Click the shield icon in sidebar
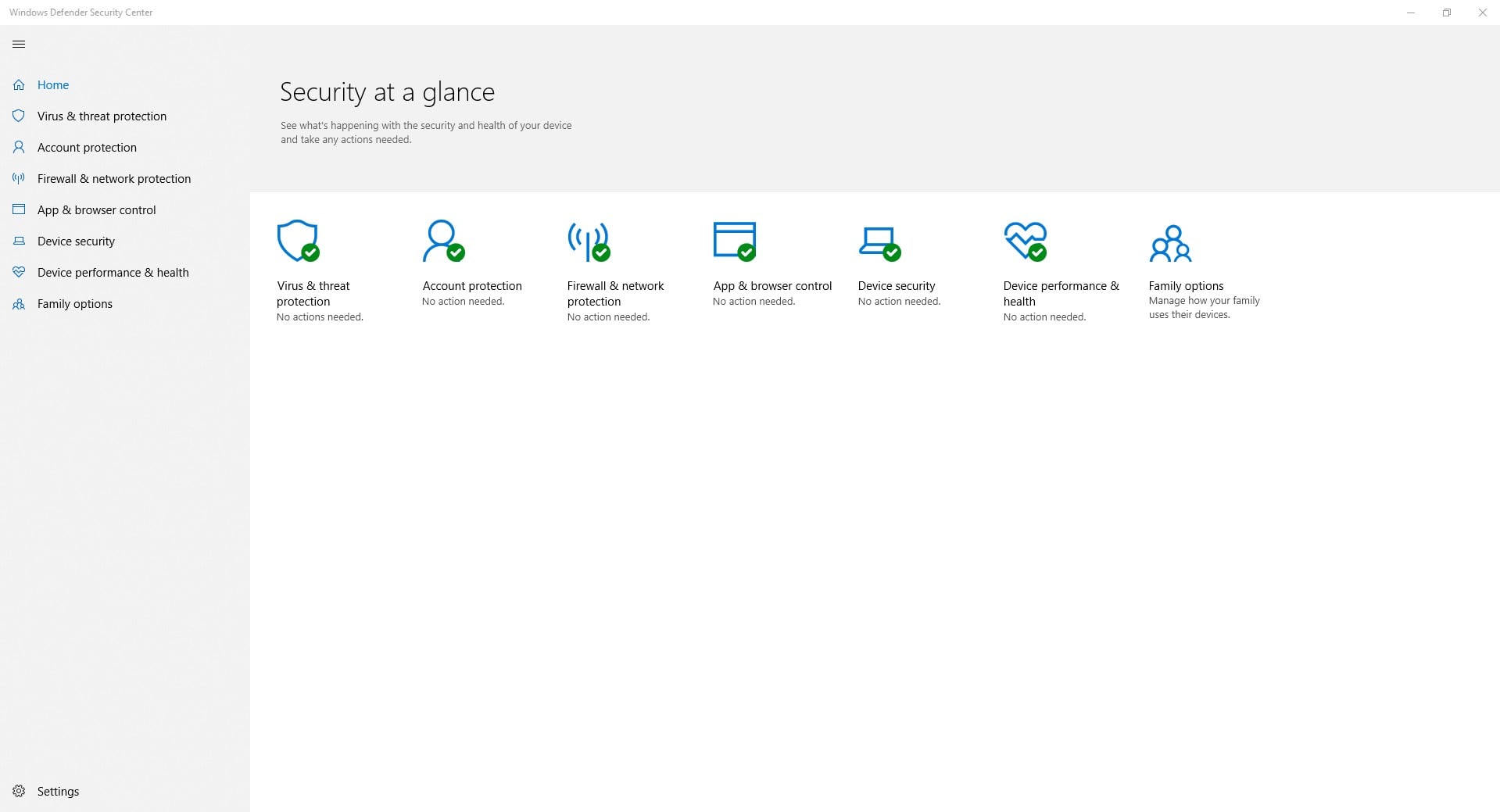The image size is (1500, 812). pyautogui.click(x=19, y=116)
